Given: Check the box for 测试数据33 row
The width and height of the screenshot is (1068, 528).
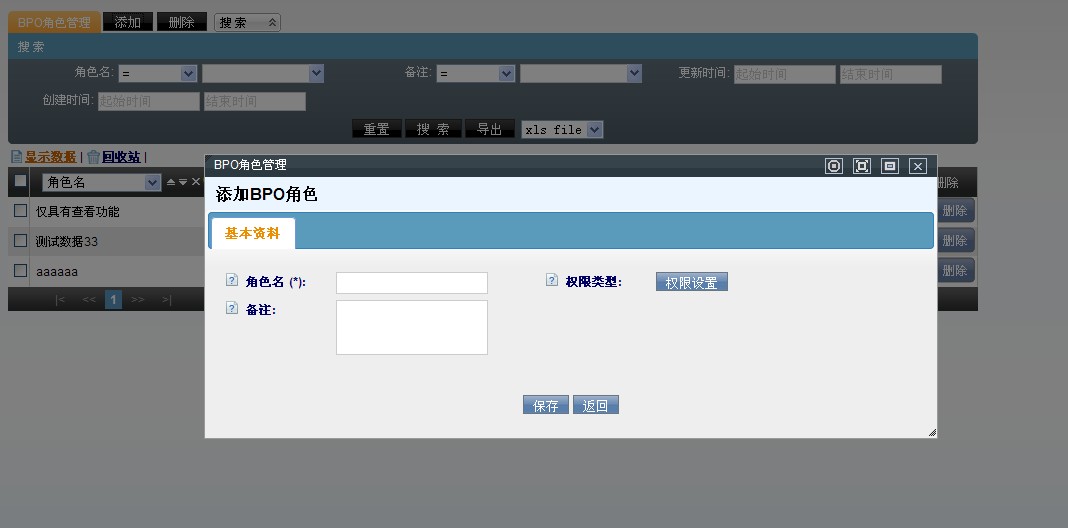Looking at the screenshot, I should tap(20, 241).
